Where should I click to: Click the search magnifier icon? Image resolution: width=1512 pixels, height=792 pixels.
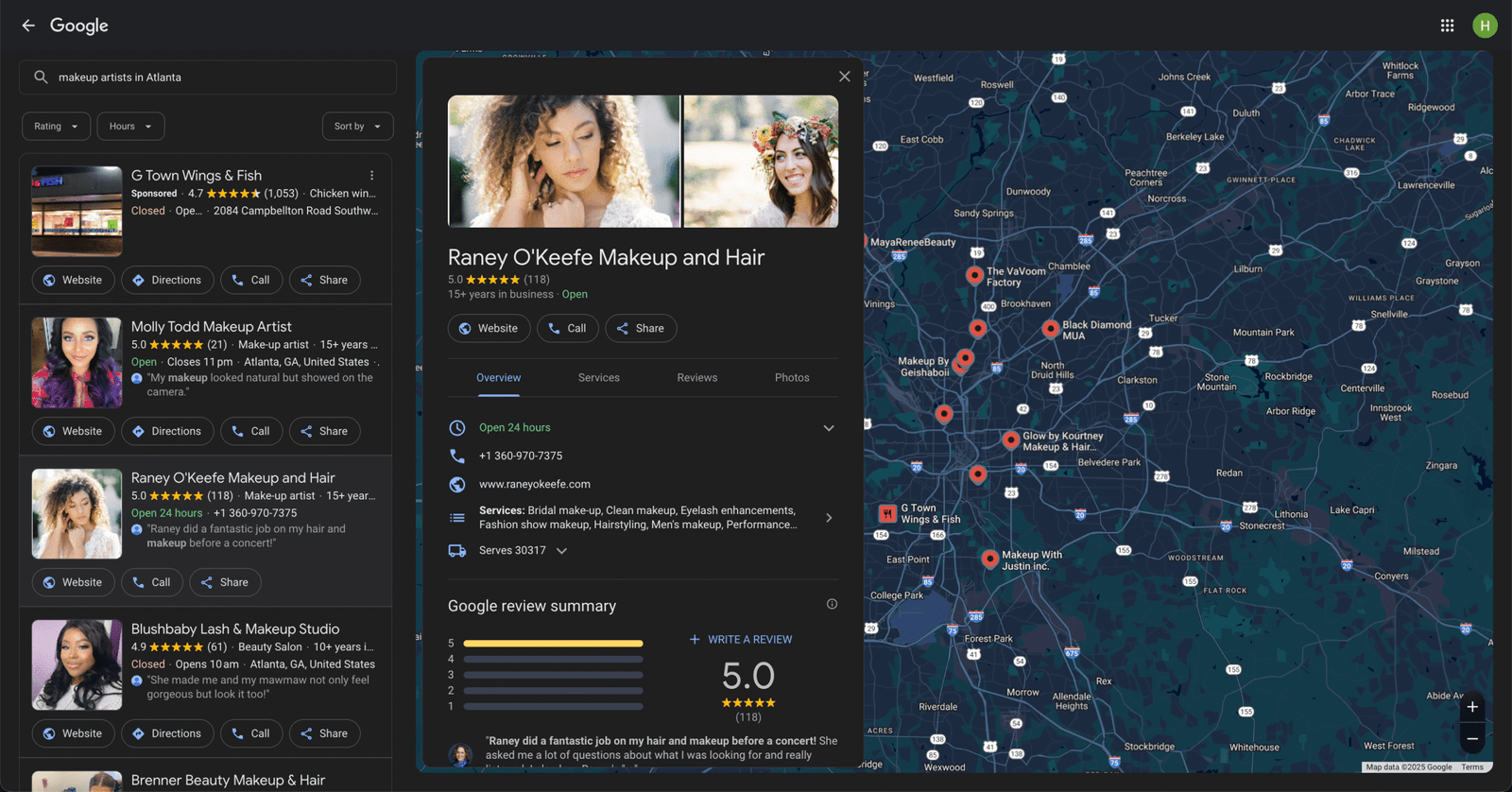click(x=41, y=77)
